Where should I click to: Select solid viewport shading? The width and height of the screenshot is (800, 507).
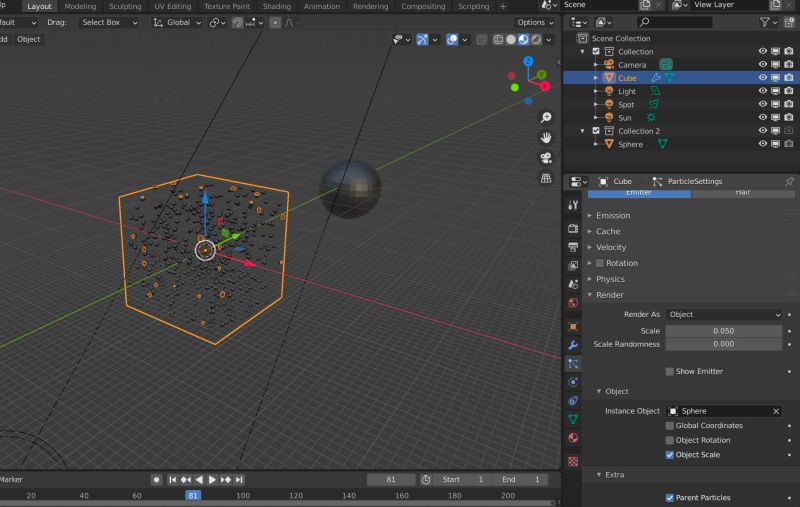coord(511,40)
